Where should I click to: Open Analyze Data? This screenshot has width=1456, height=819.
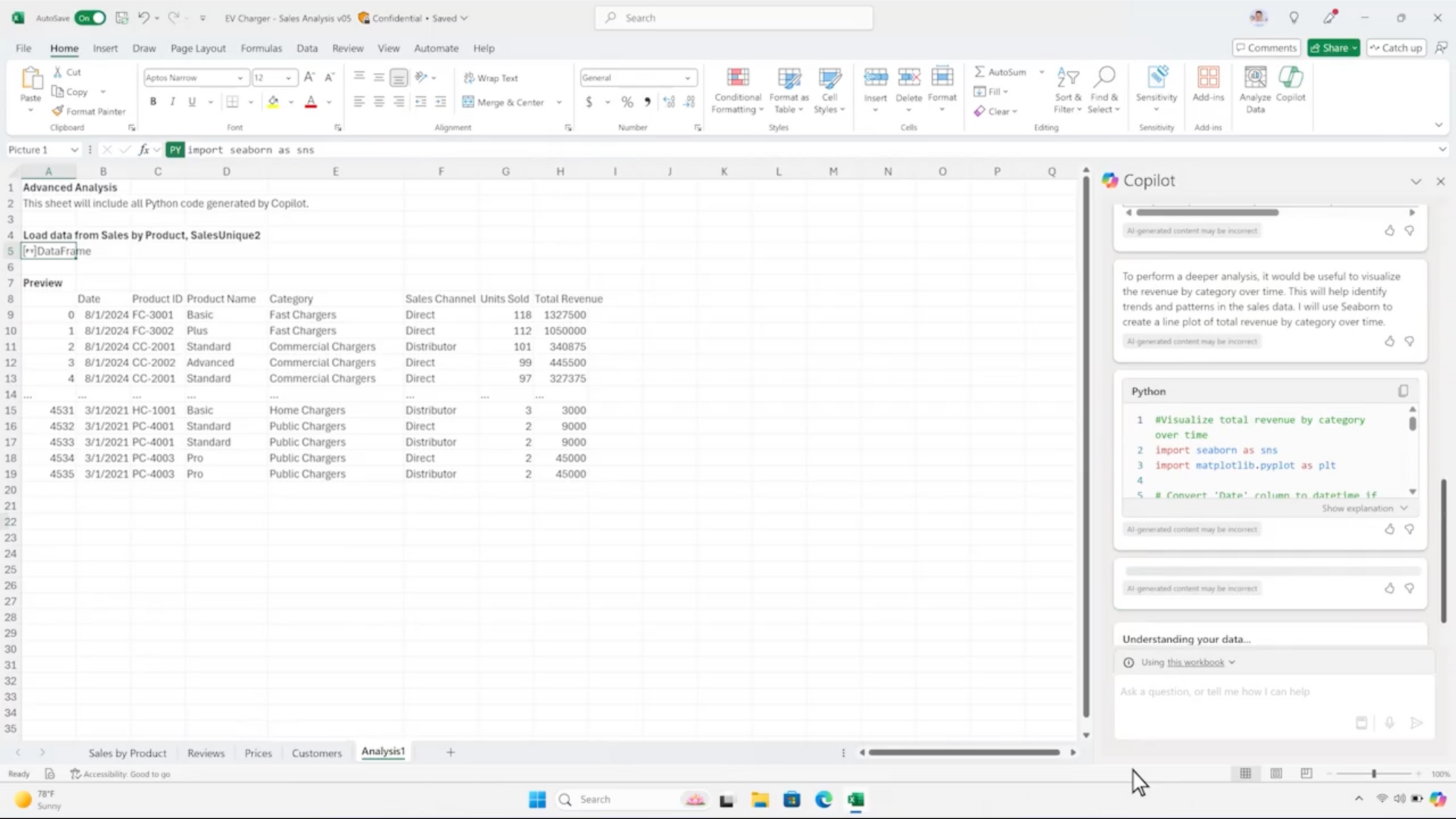point(1254,87)
